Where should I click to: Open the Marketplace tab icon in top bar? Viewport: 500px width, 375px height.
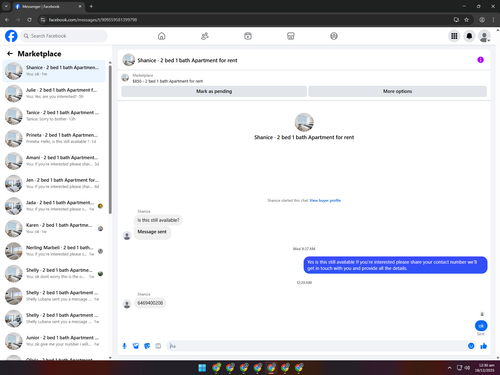(x=291, y=36)
